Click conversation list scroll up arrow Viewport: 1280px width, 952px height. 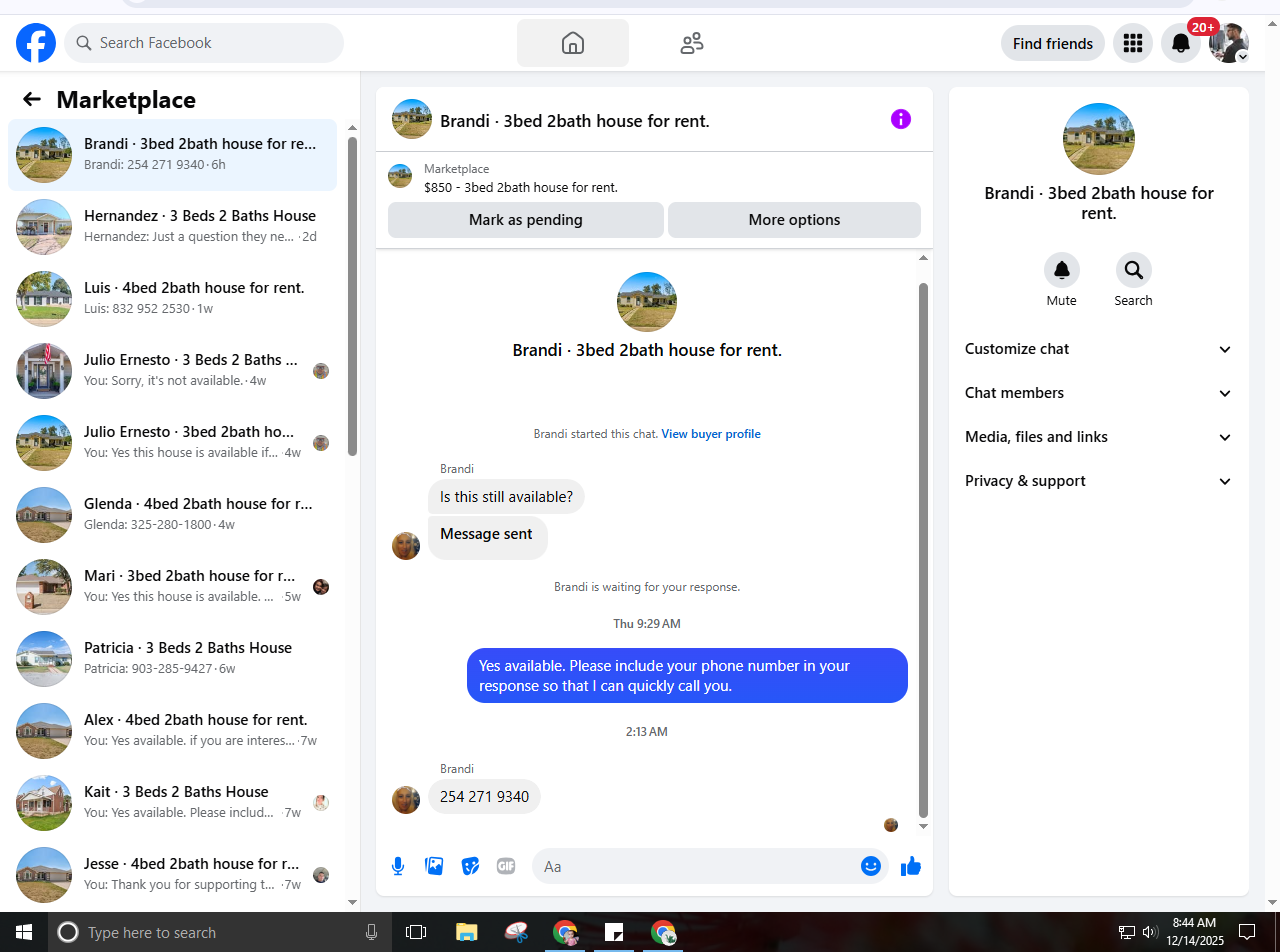[x=352, y=128]
